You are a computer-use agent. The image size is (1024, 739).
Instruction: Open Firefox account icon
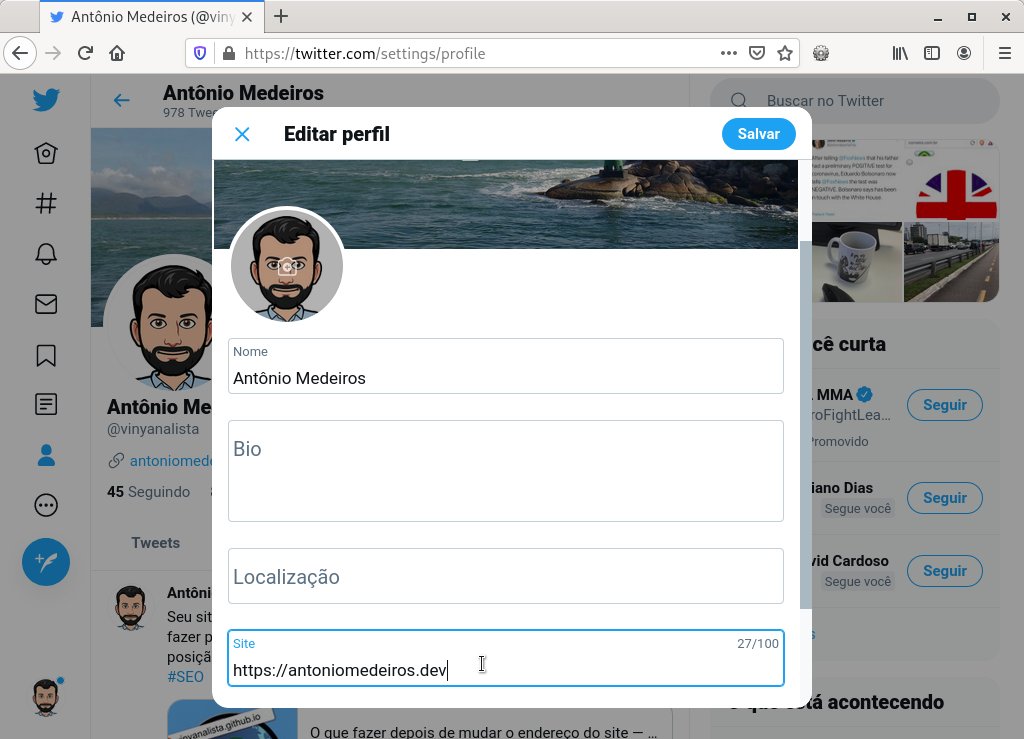(x=964, y=54)
